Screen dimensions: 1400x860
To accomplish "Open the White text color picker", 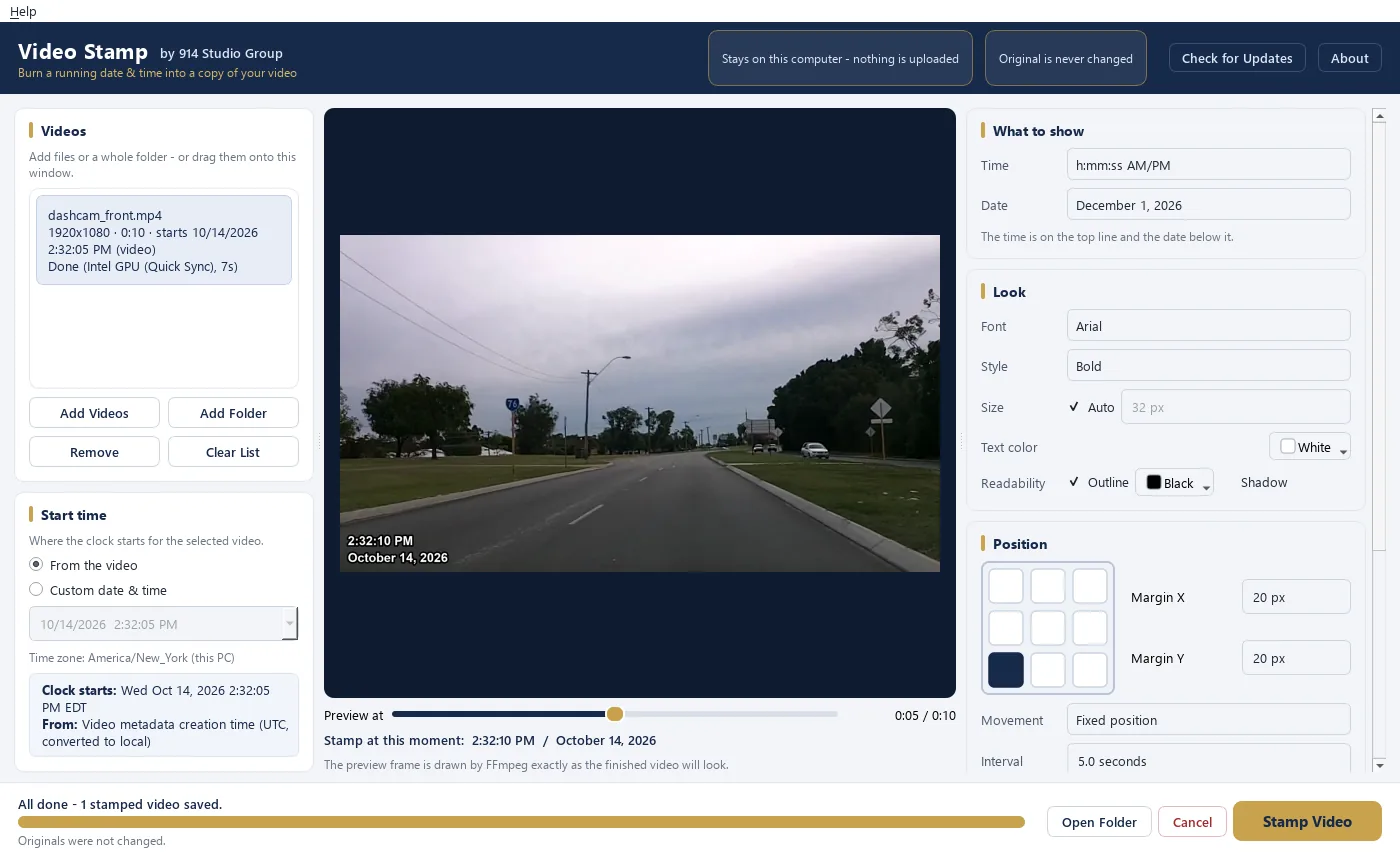I will coord(1310,447).
